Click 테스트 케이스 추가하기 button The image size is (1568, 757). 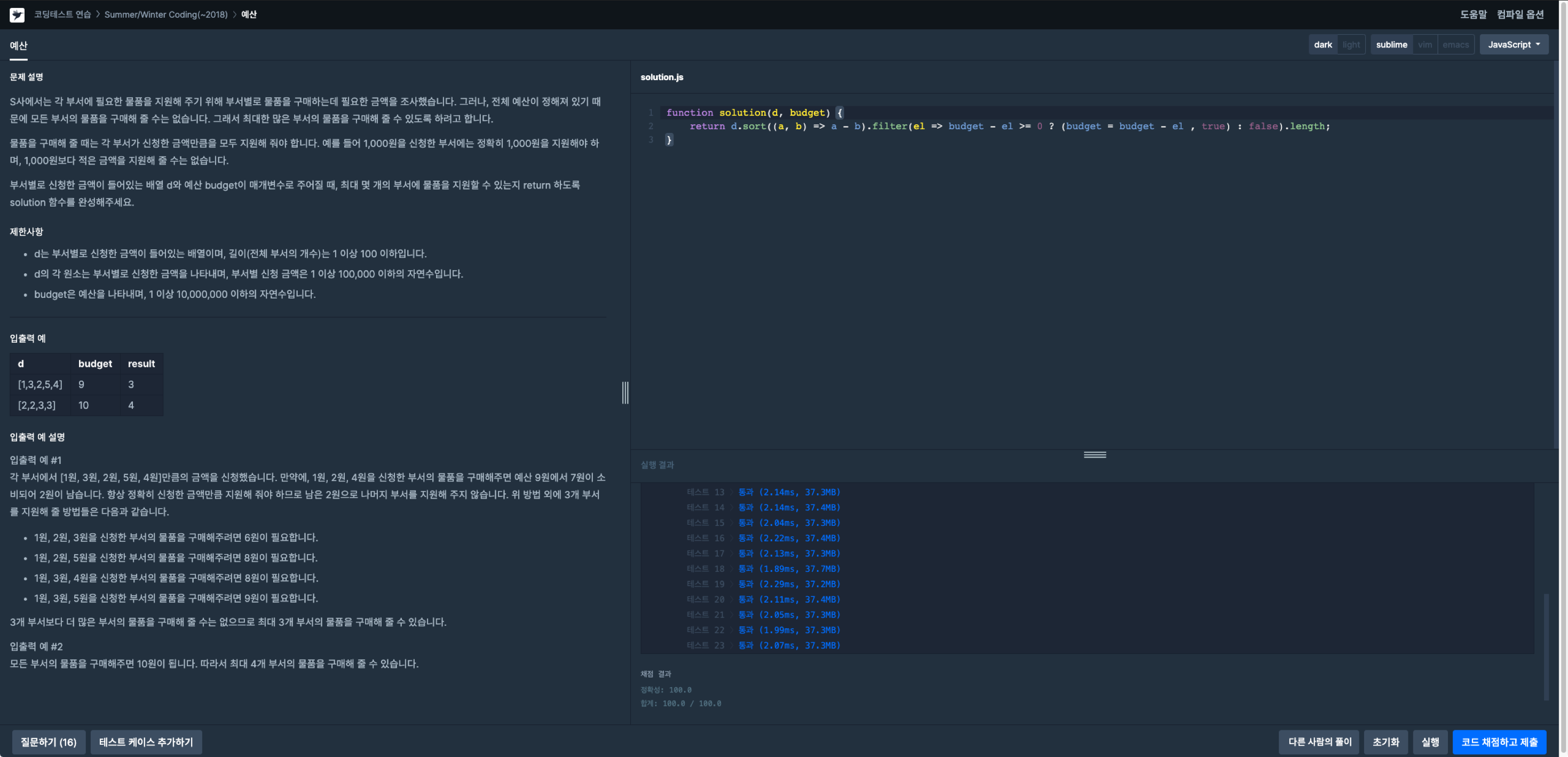pyautogui.click(x=146, y=742)
